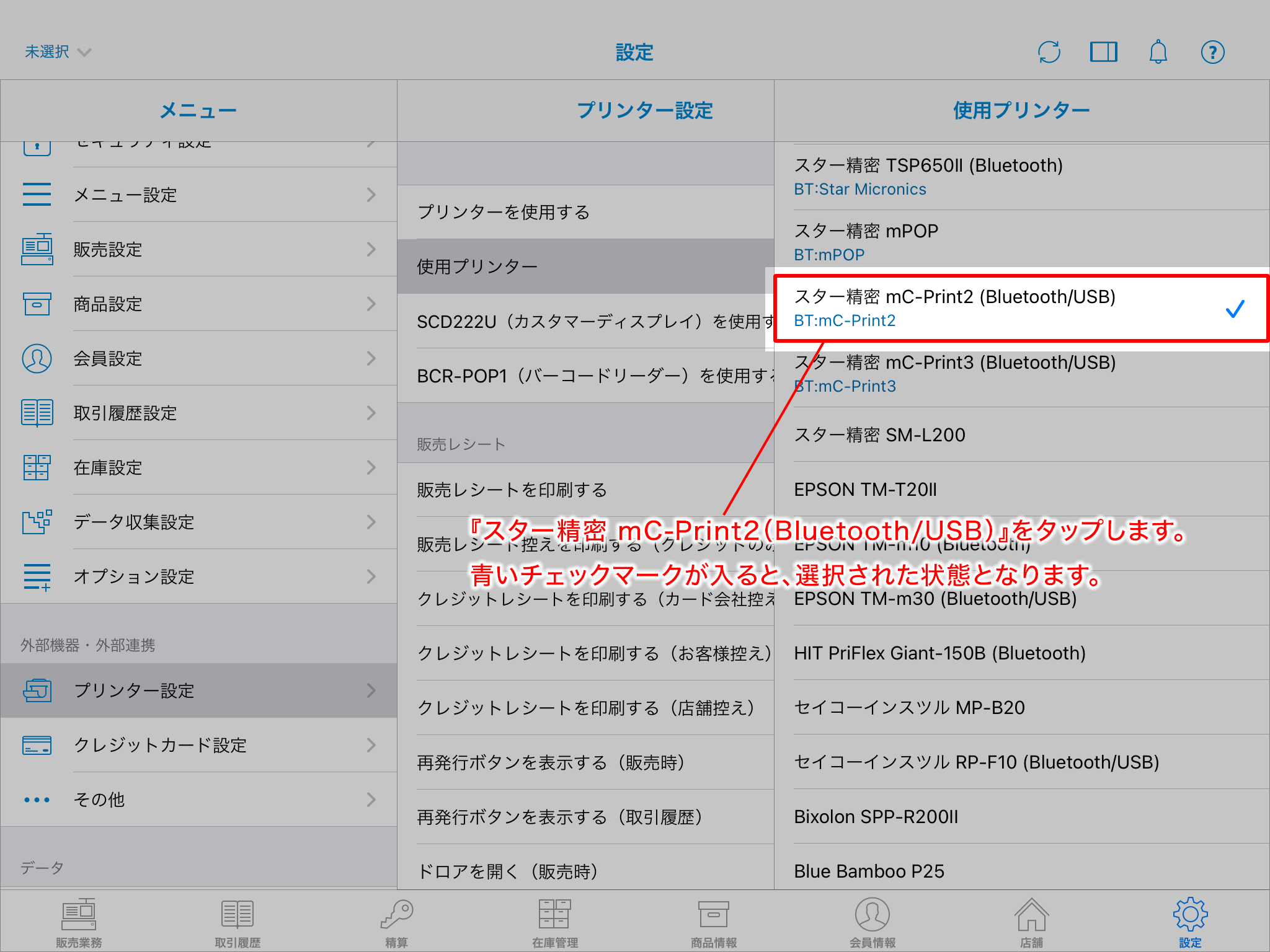Open notifications via the bell icon
This screenshot has height=952, width=1270.
point(1158,52)
